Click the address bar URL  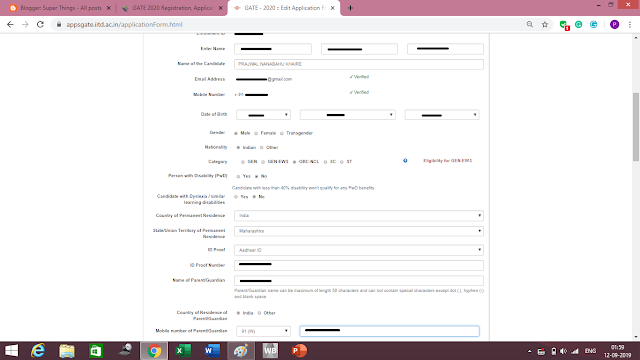coord(124,24)
